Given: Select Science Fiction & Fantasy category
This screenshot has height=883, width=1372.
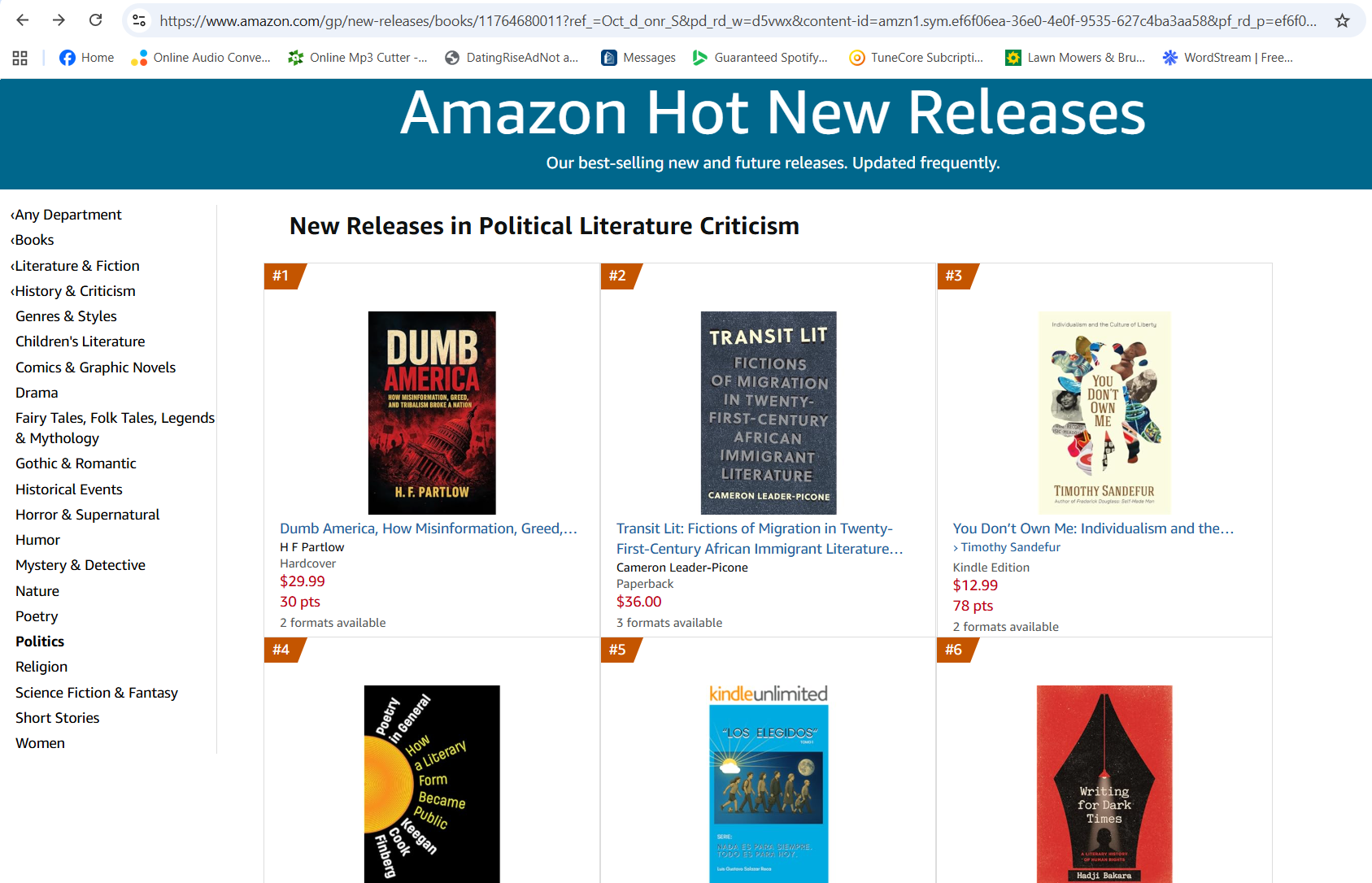Looking at the screenshot, I should tap(97, 693).
